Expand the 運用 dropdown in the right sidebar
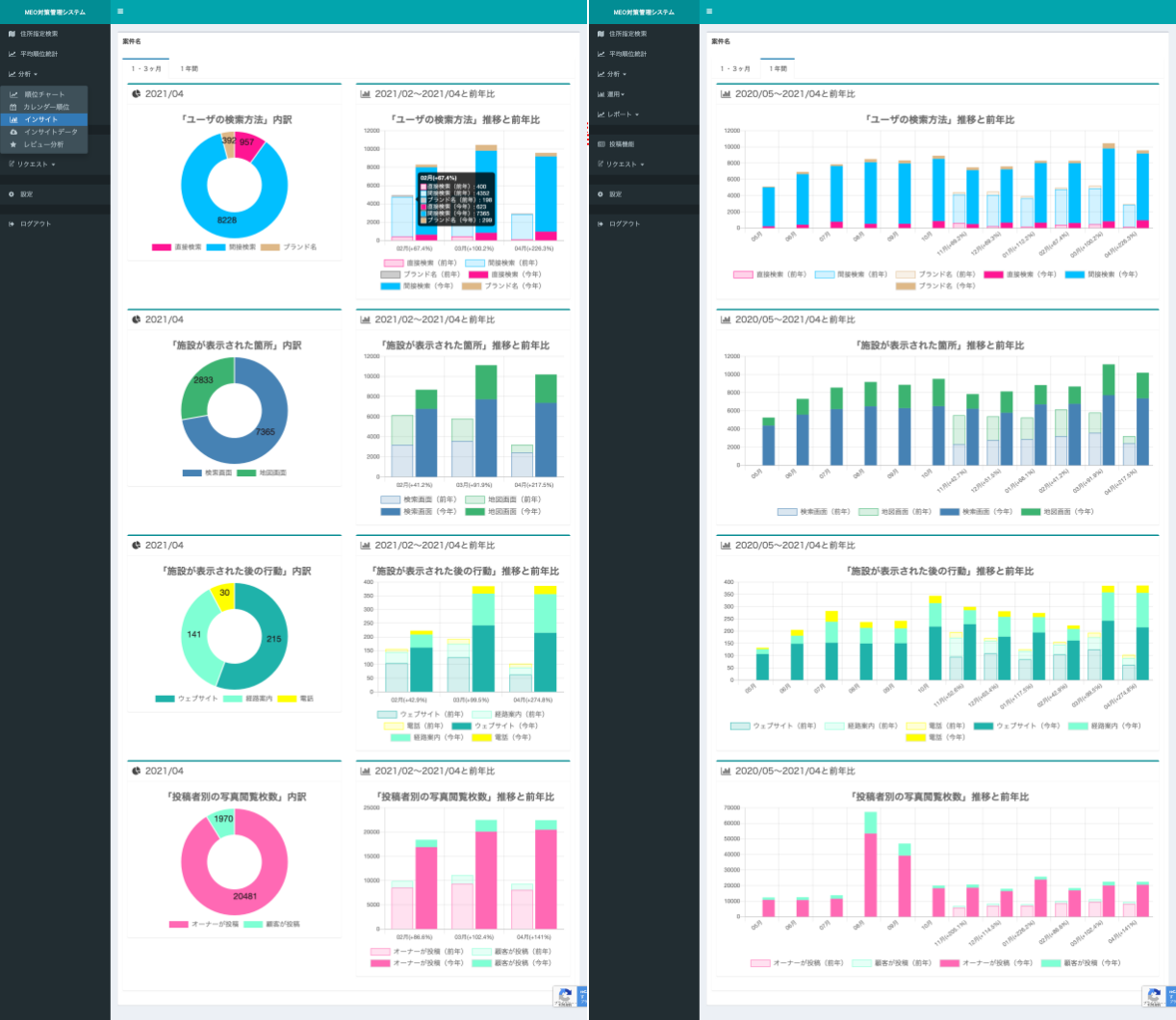Image resolution: width=1176 pixels, height=1020 pixels. click(x=611, y=94)
